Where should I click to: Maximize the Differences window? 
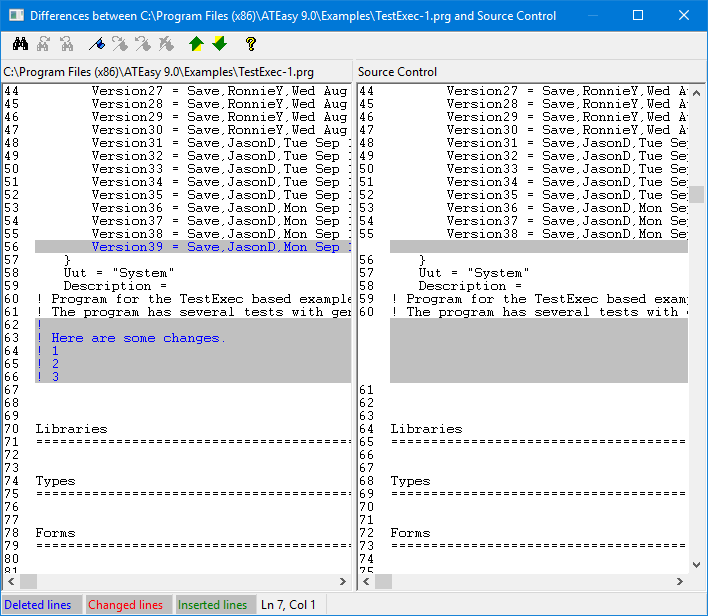[x=638, y=15]
